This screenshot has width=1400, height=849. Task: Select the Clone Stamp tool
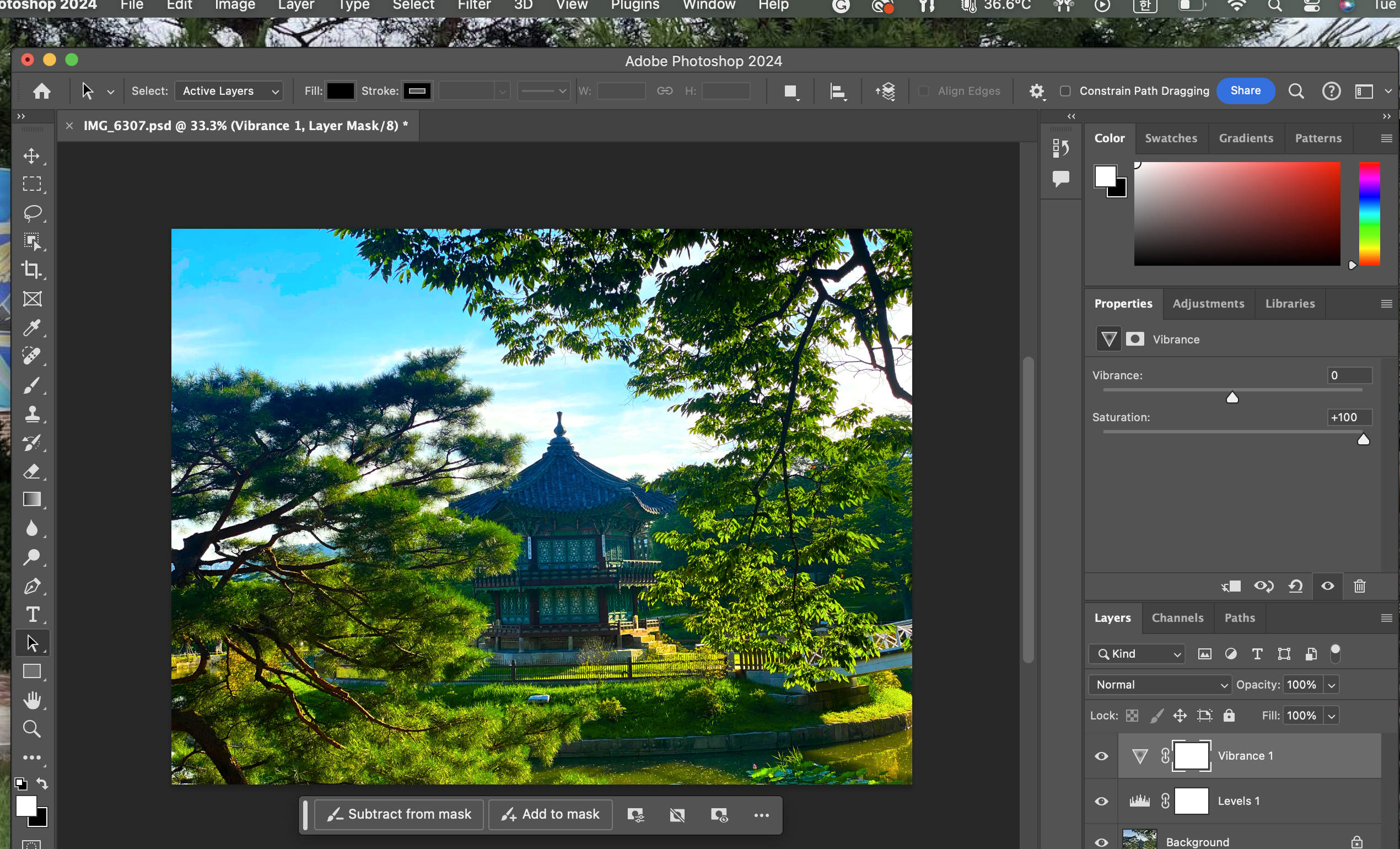click(x=32, y=413)
